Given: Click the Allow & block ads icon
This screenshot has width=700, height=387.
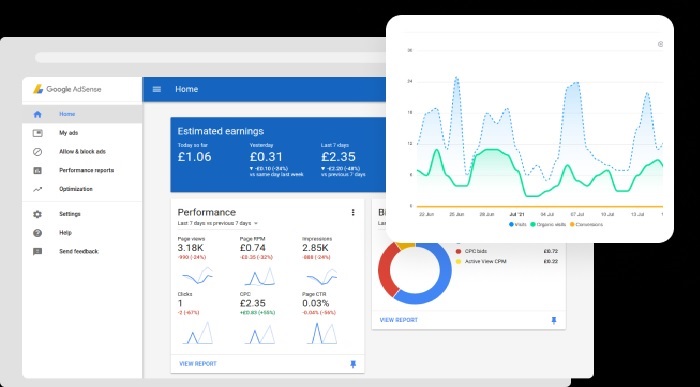Looking at the screenshot, I should [x=38, y=152].
